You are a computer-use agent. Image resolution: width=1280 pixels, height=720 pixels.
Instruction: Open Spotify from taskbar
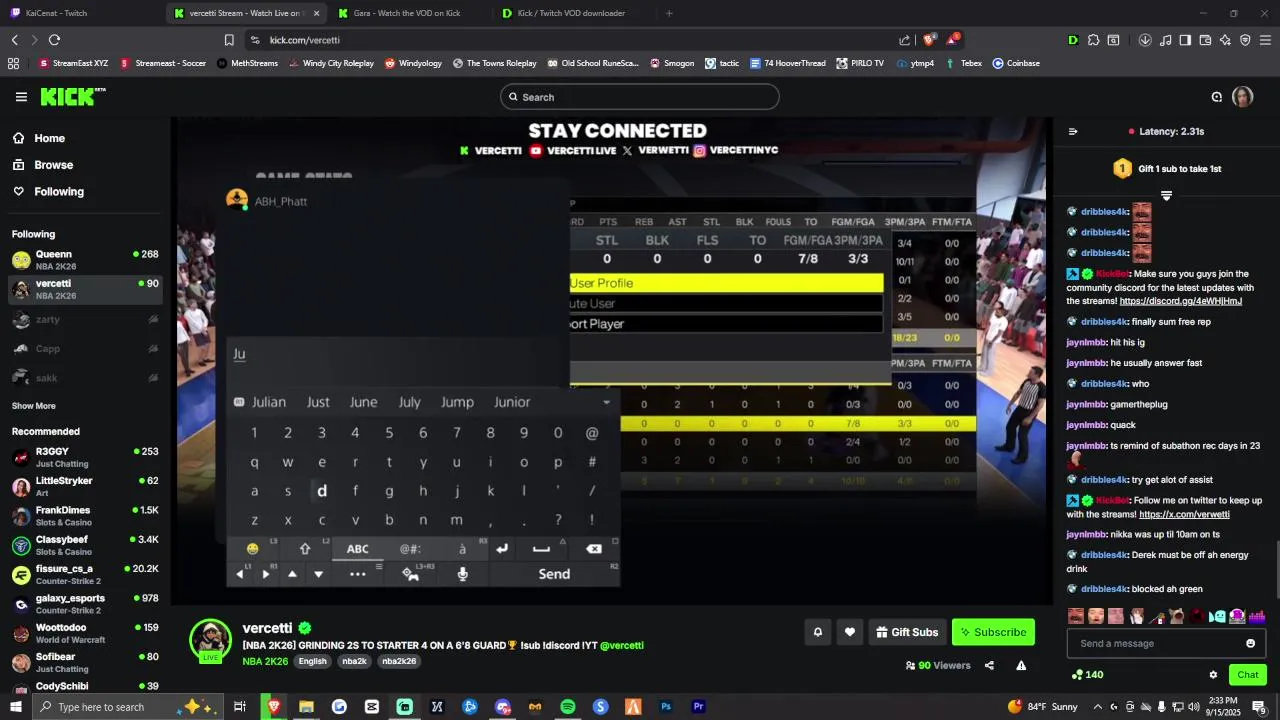point(568,707)
